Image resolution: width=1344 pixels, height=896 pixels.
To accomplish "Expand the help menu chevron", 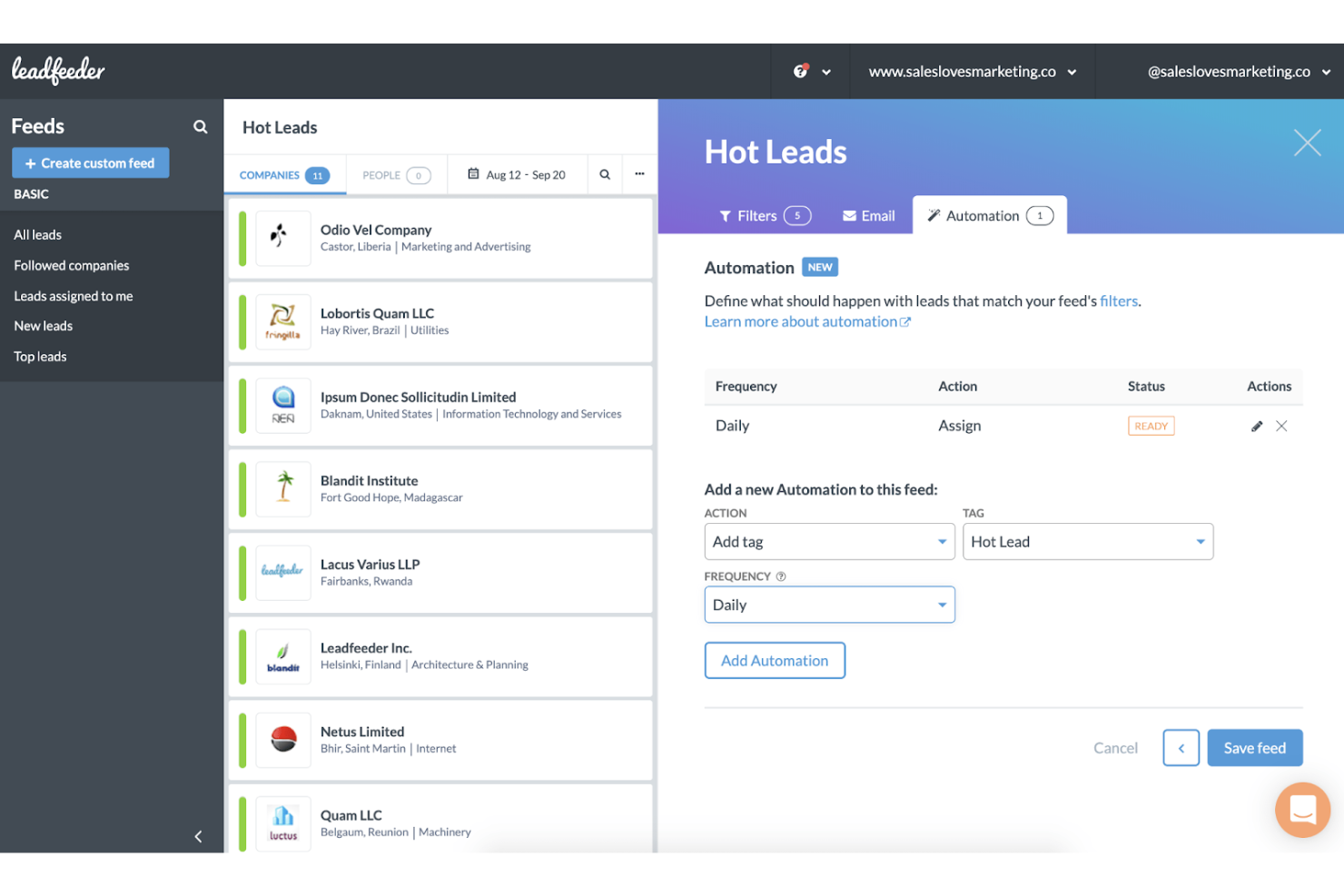I will coord(826,72).
